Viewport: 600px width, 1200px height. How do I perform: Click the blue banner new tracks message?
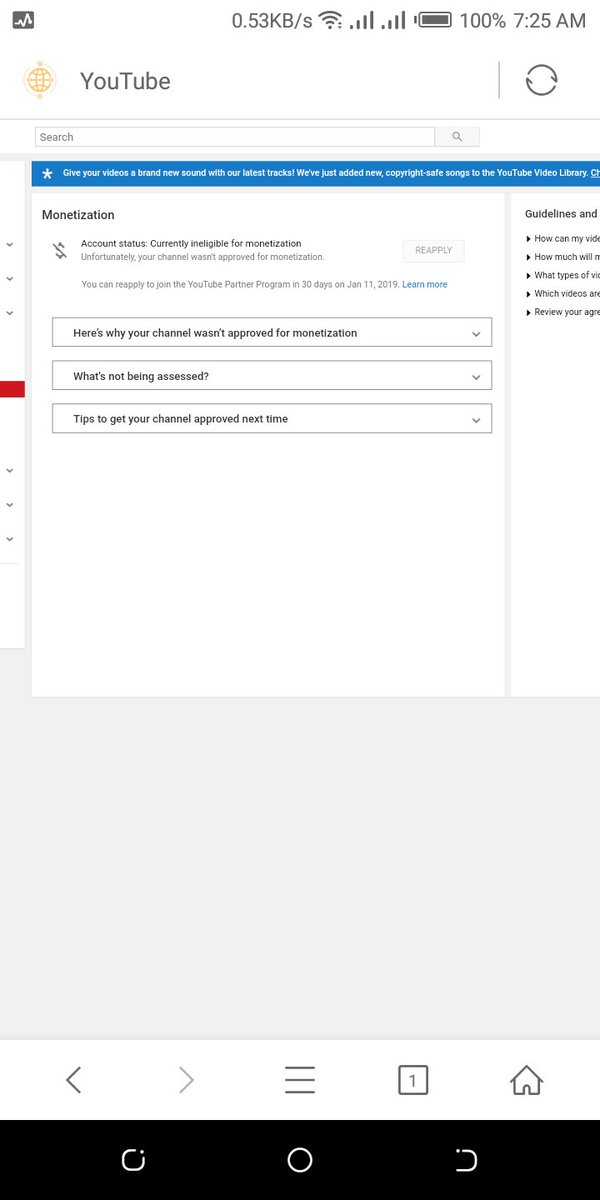325,174
